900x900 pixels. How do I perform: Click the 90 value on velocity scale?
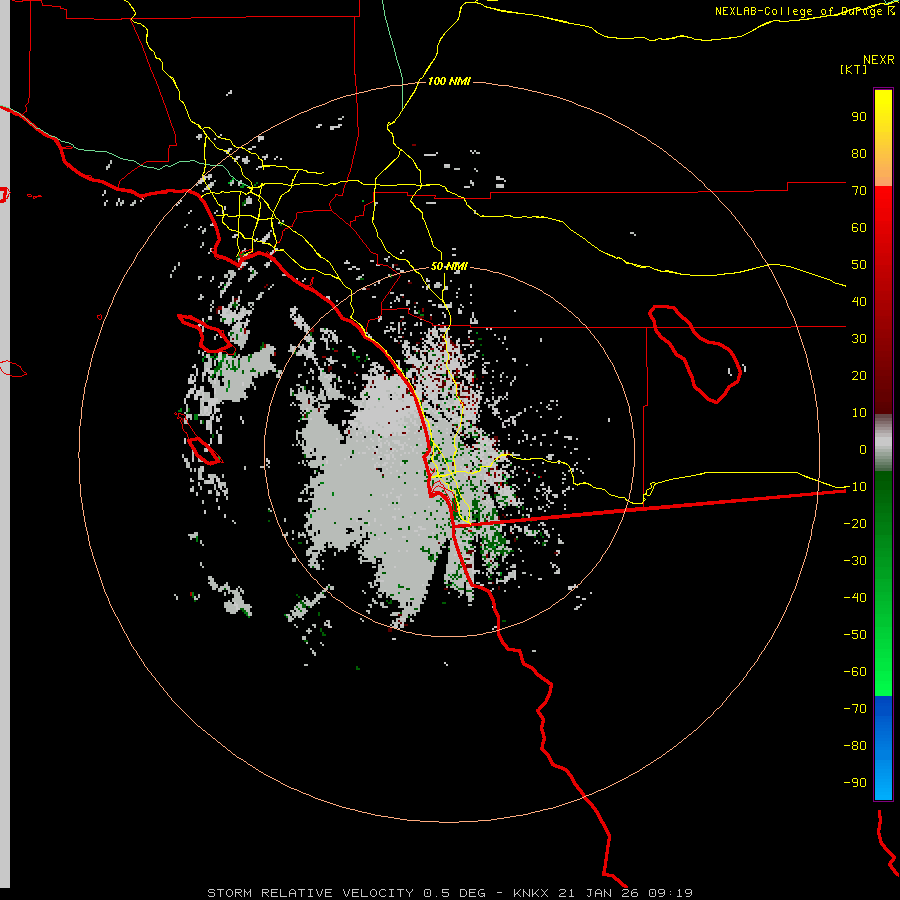(x=859, y=117)
